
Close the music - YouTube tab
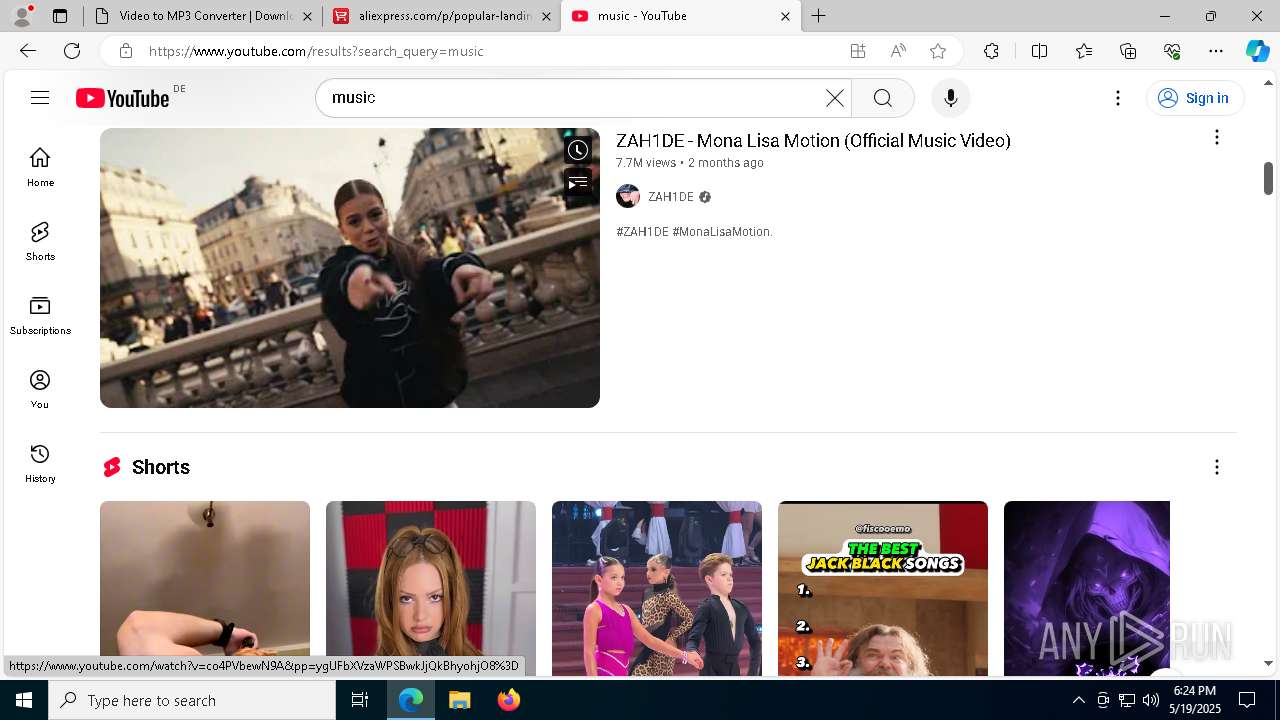pos(785,16)
